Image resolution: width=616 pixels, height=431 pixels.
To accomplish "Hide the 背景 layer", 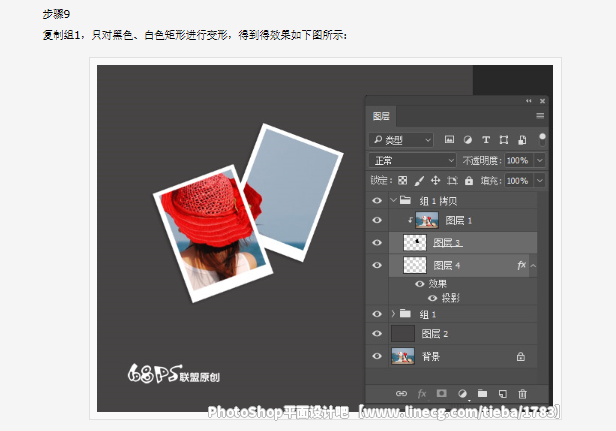I will pyautogui.click(x=377, y=356).
